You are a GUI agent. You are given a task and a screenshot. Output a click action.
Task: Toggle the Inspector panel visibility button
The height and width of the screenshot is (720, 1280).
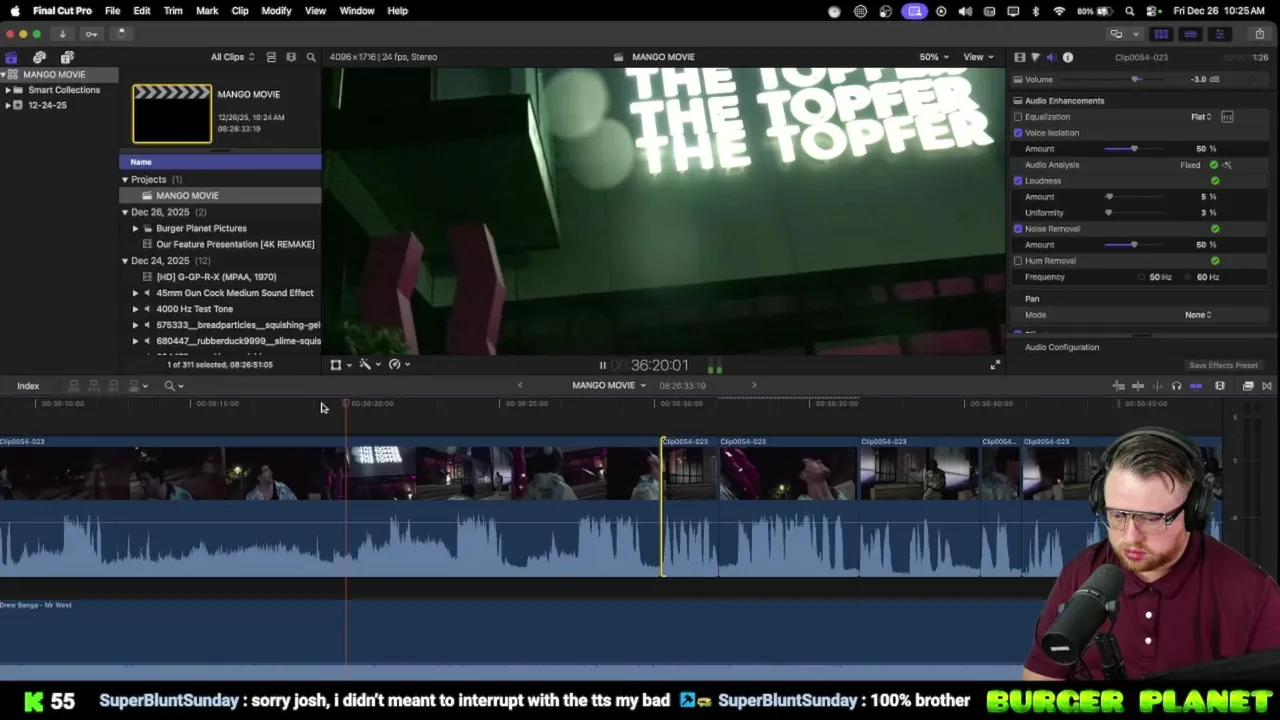(x=1219, y=34)
